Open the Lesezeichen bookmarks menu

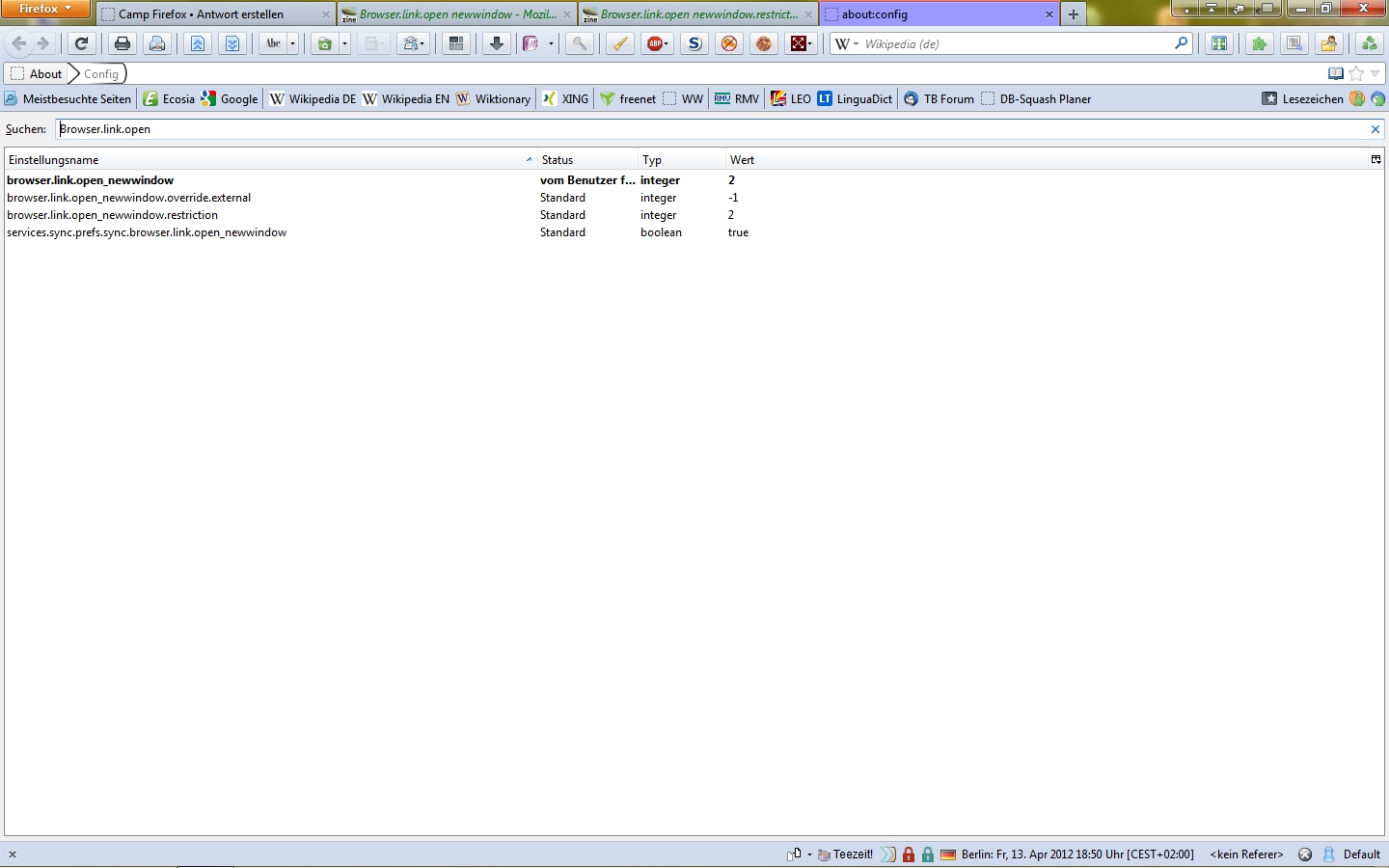coord(1303,98)
